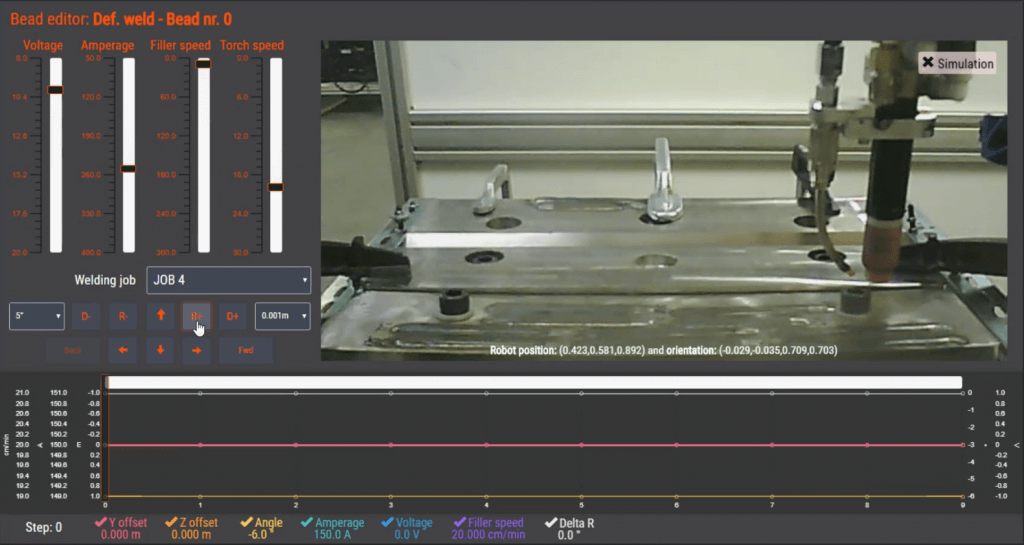Click the 'Bead editor: Def. weld - Bead nr. 0' title
This screenshot has height=545, width=1024.
pyautogui.click(x=121, y=19)
